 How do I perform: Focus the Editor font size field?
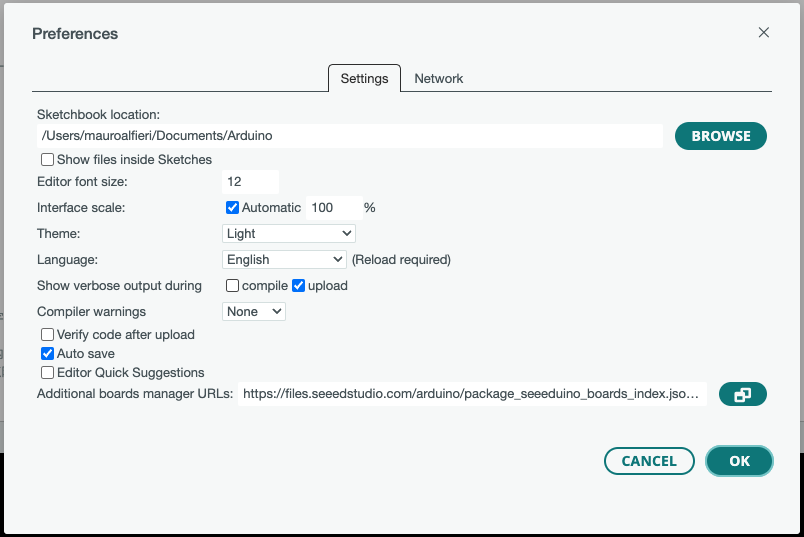click(250, 182)
